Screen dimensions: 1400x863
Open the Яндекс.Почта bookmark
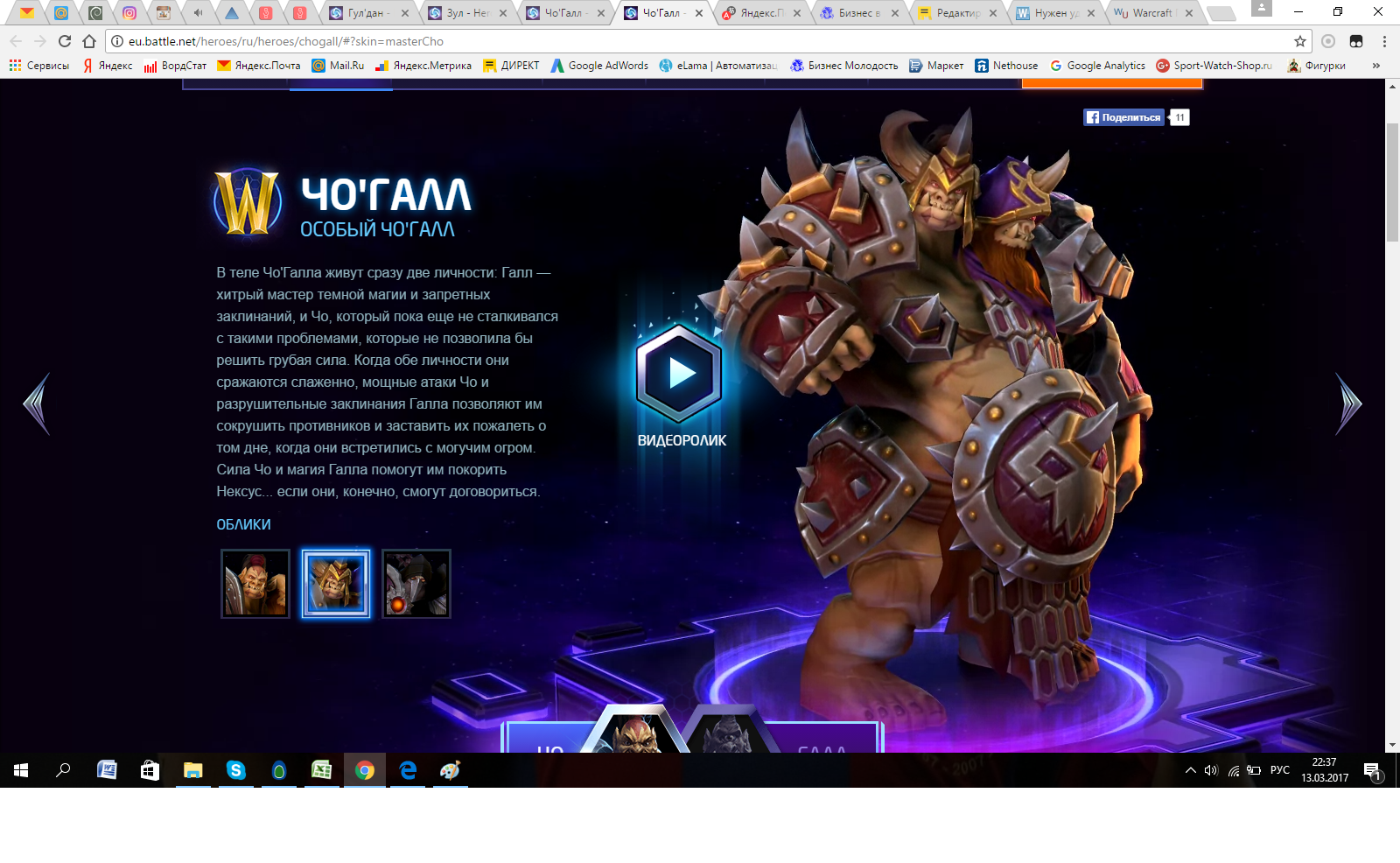click(x=259, y=66)
